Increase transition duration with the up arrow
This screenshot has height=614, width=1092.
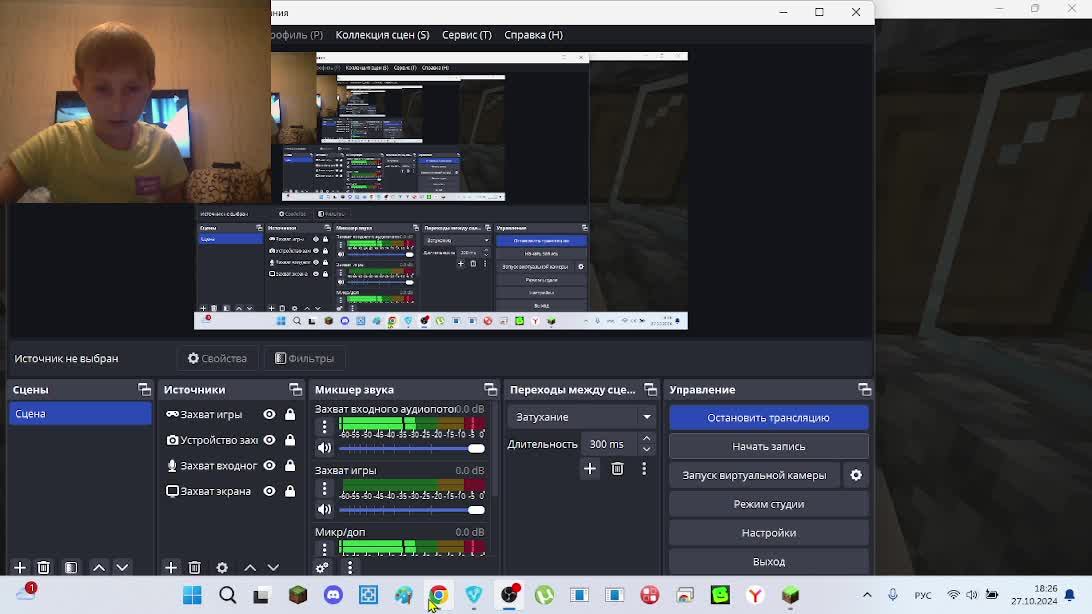tap(646, 439)
